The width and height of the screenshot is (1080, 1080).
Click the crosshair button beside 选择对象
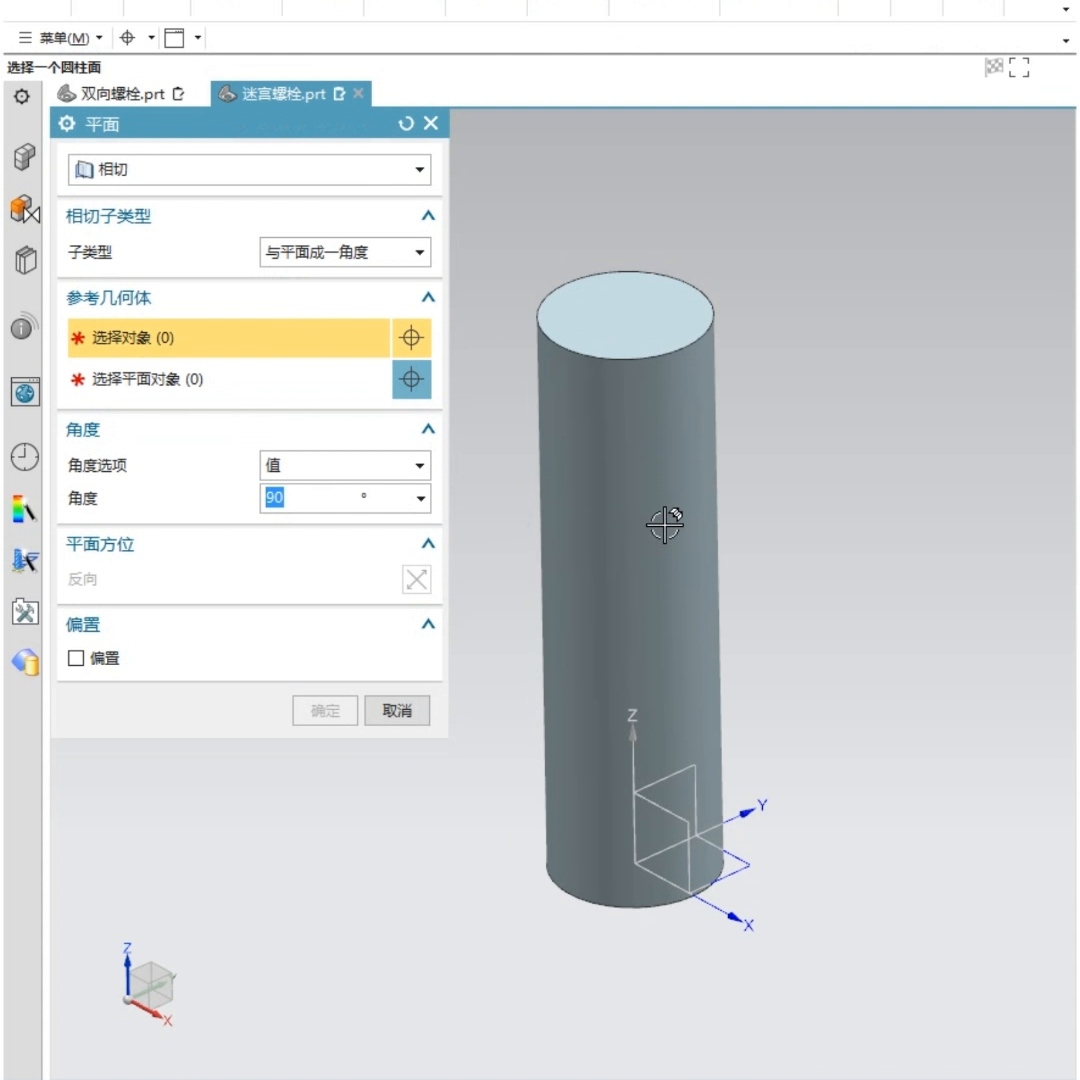click(412, 338)
